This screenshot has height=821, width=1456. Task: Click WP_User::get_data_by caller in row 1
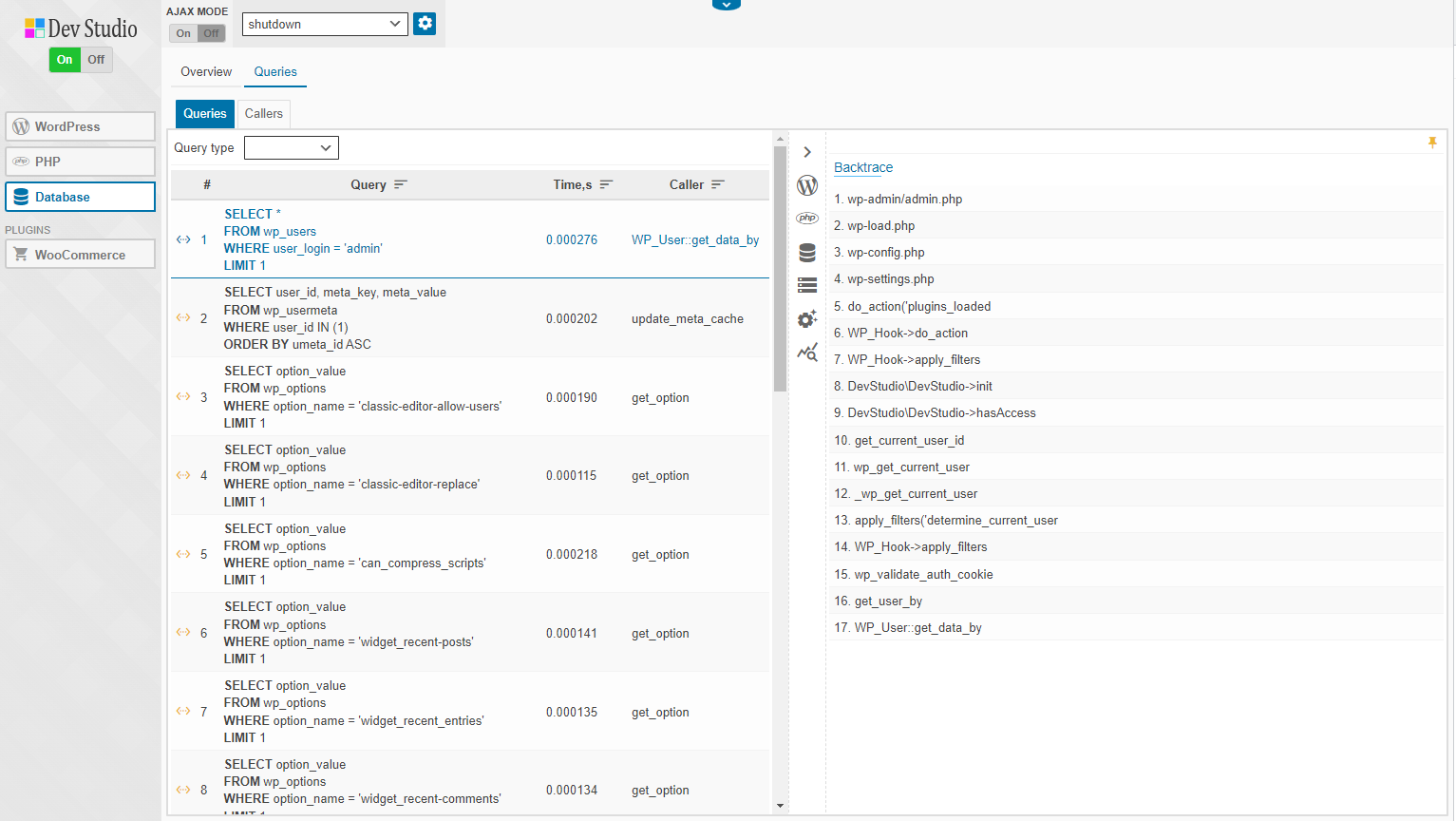pyautogui.click(x=695, y=239)
